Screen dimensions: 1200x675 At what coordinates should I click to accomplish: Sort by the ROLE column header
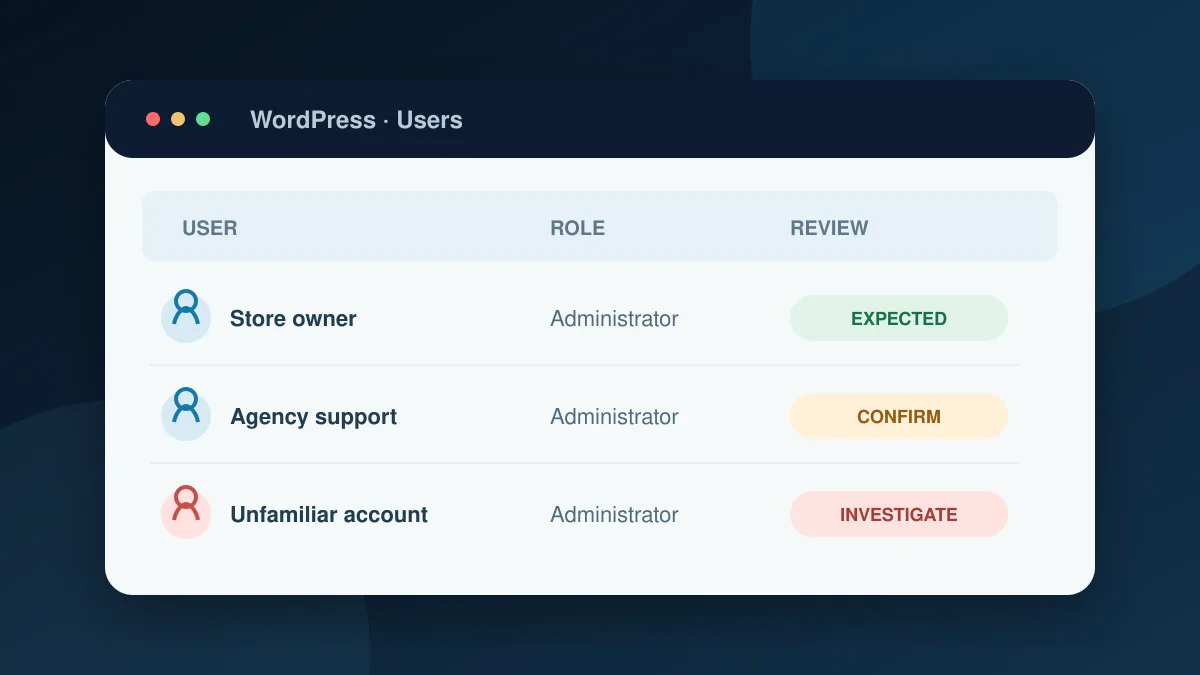(x=577, y=228)
